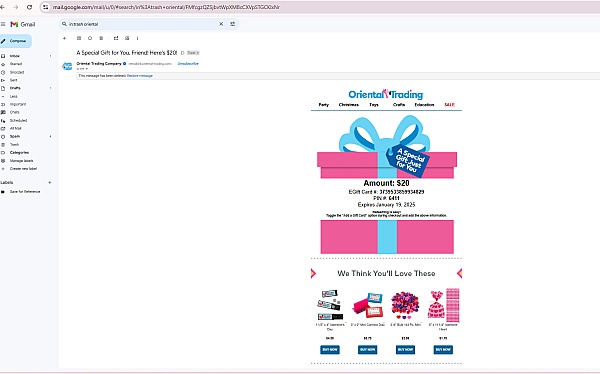Open the Inbox folder

(x=15, y=56)
